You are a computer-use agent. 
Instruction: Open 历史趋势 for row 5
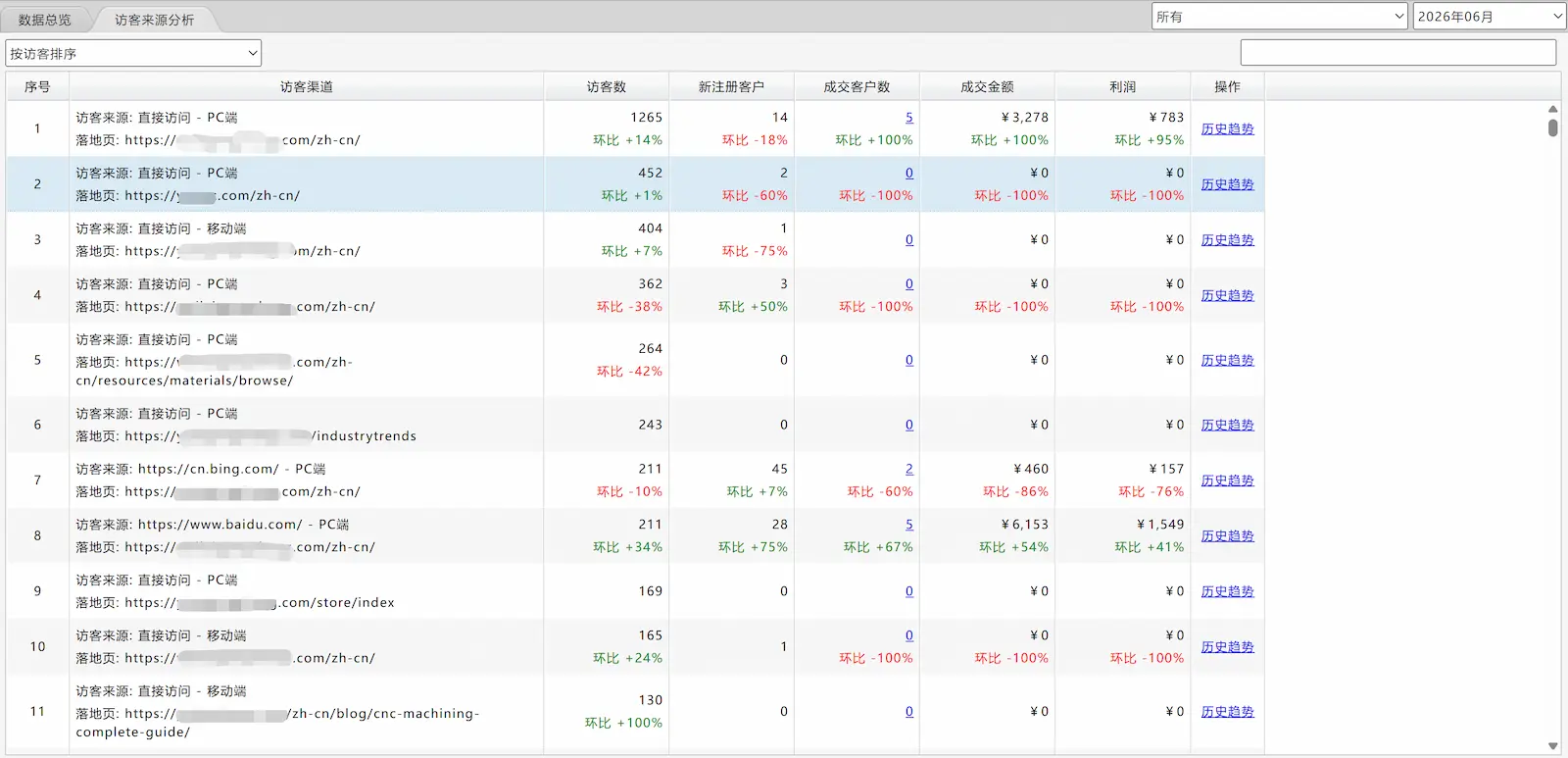(1227, 360)
